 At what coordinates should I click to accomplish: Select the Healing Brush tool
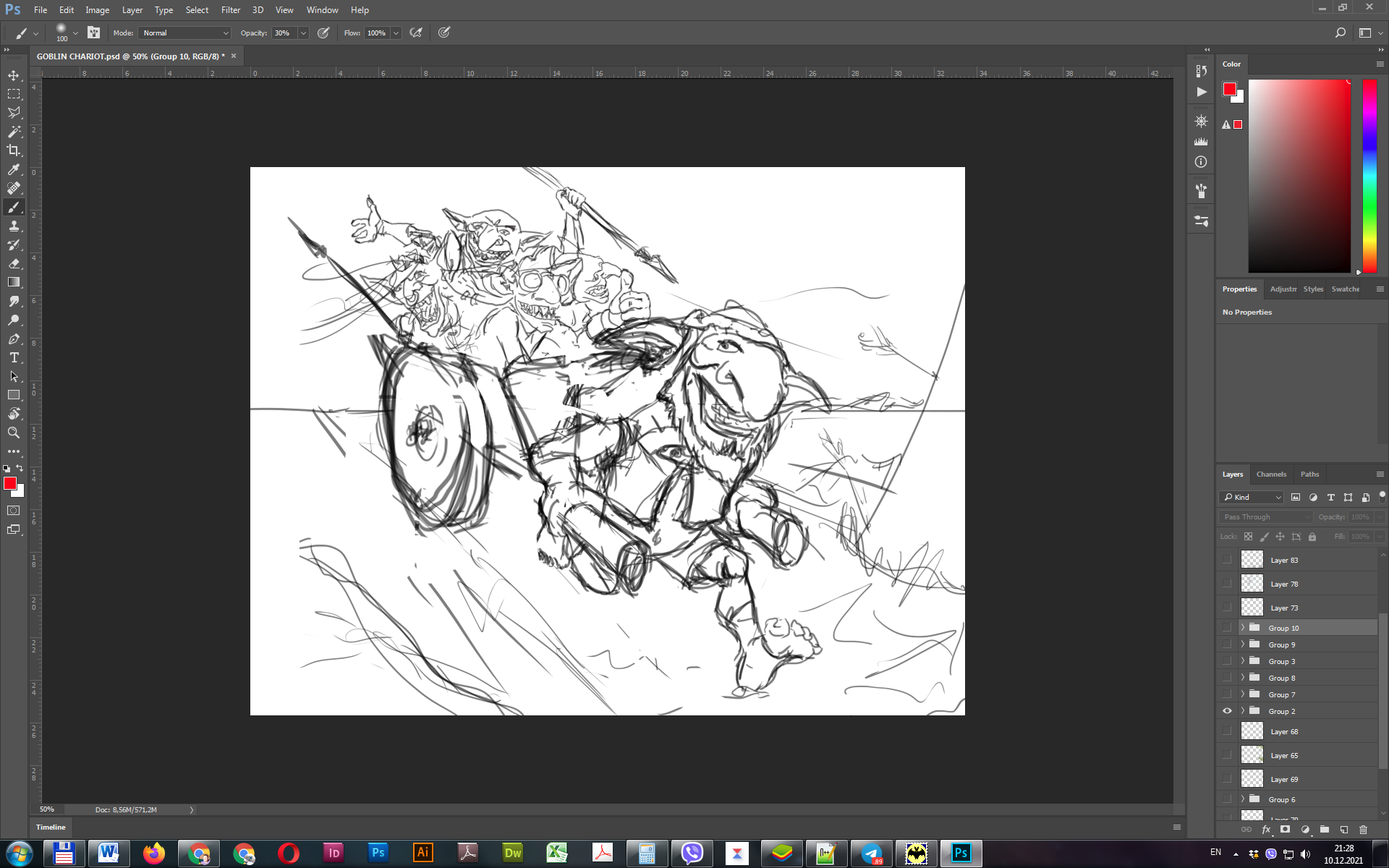tap(14, 188)
